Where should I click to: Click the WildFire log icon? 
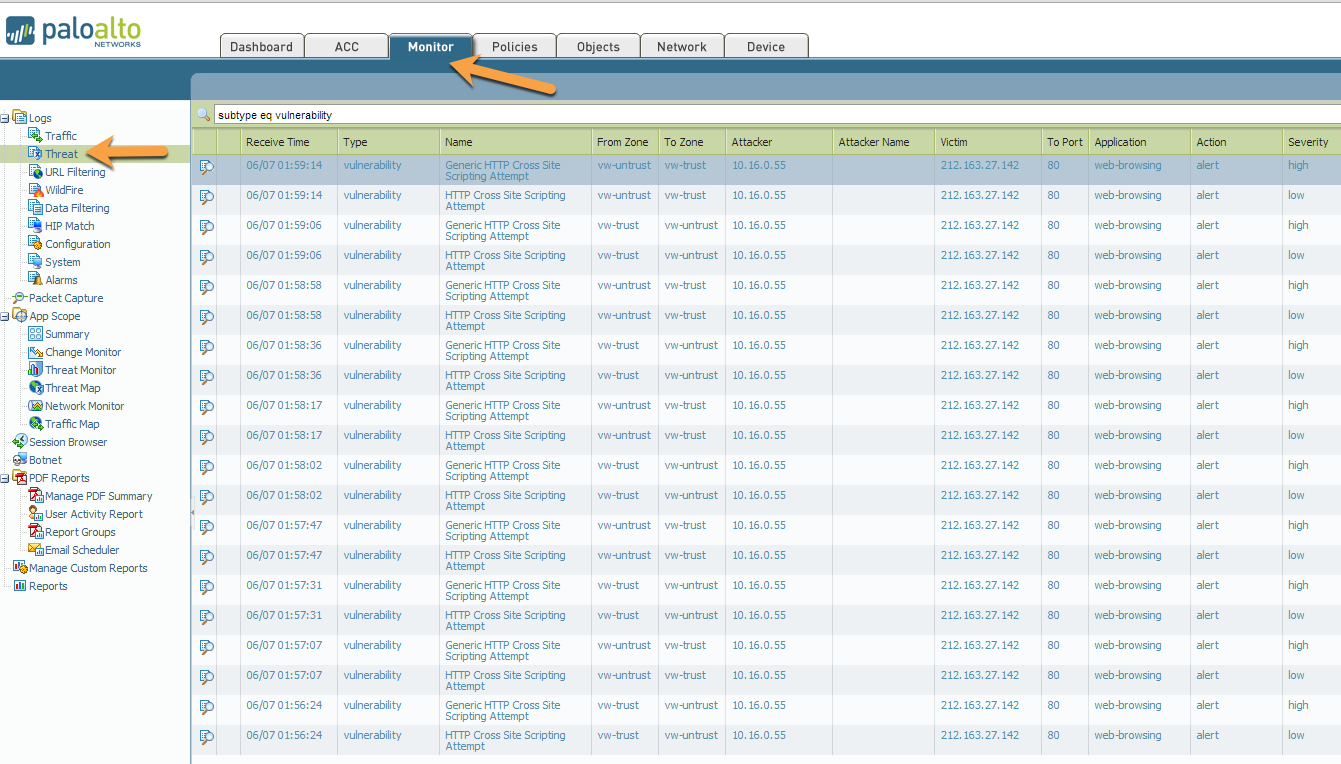click(x=36, y=190)
